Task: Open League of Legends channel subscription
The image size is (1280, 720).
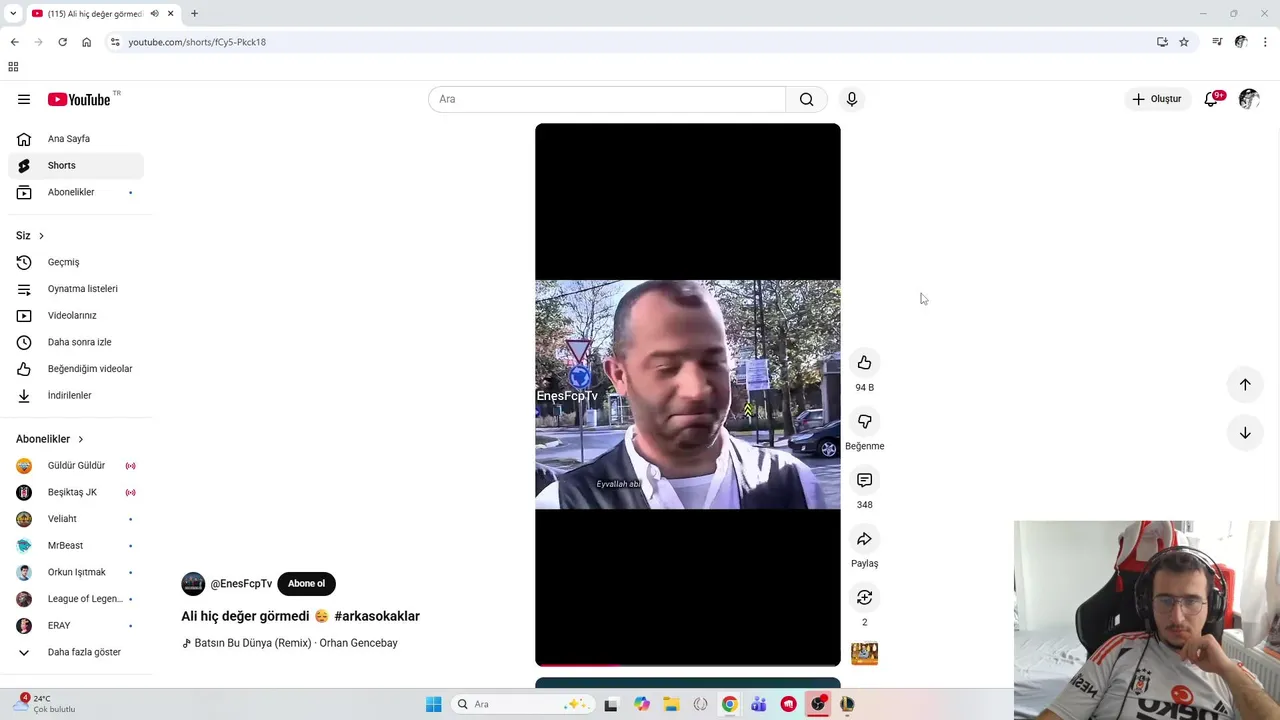Action: (x=76, y=599)
